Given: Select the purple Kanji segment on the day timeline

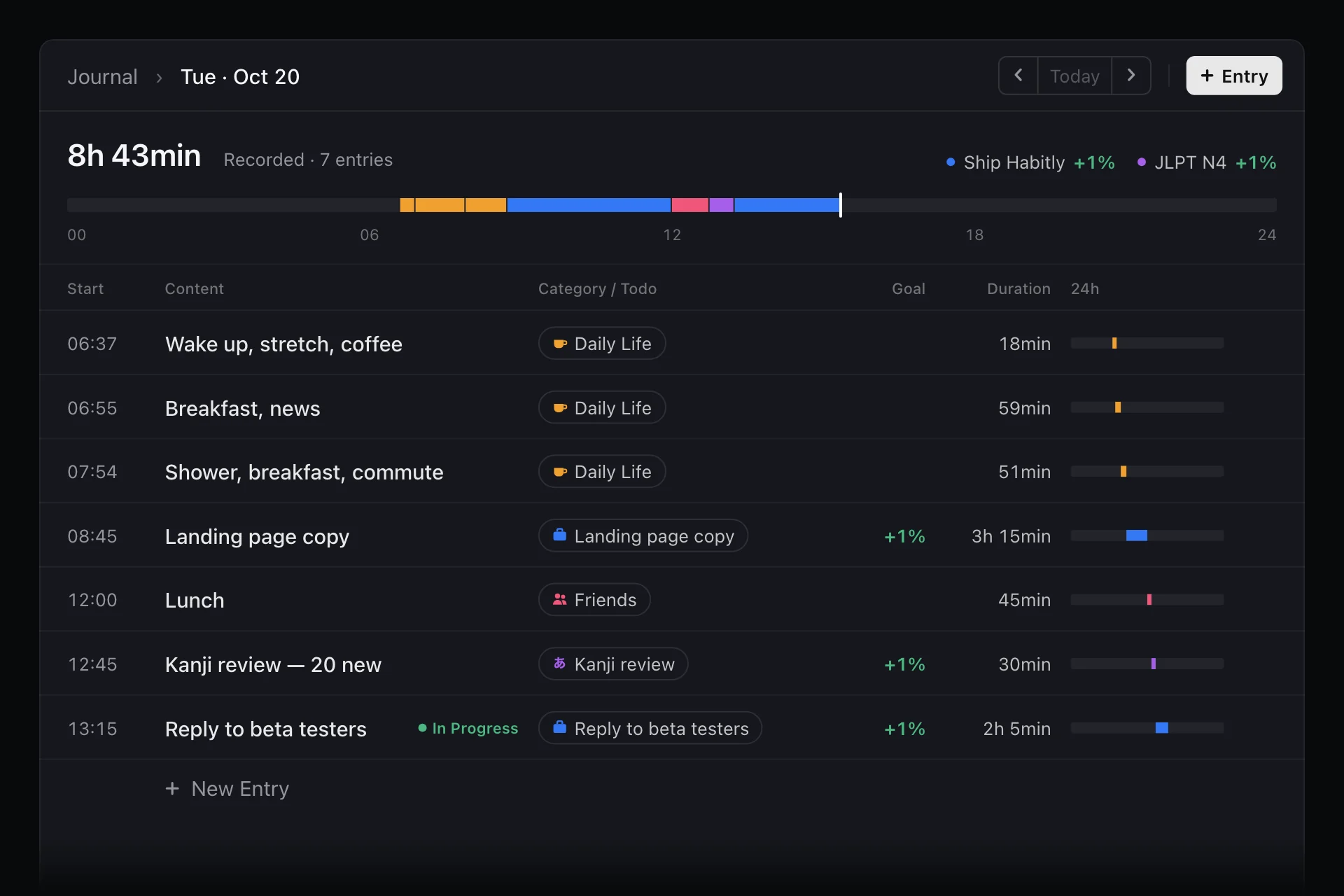Looking at the screenshot, I should pyautogui.click(x=722, y=205).
